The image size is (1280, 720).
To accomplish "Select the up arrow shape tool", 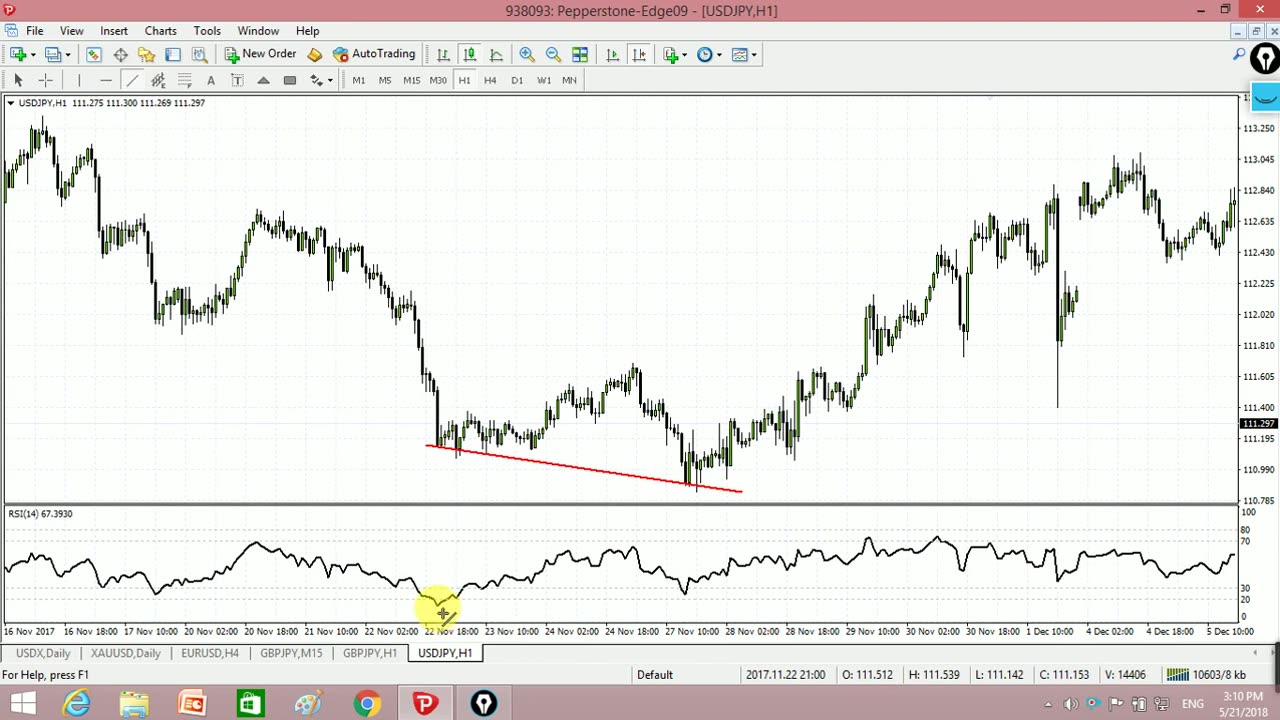I will click(263, 80).
